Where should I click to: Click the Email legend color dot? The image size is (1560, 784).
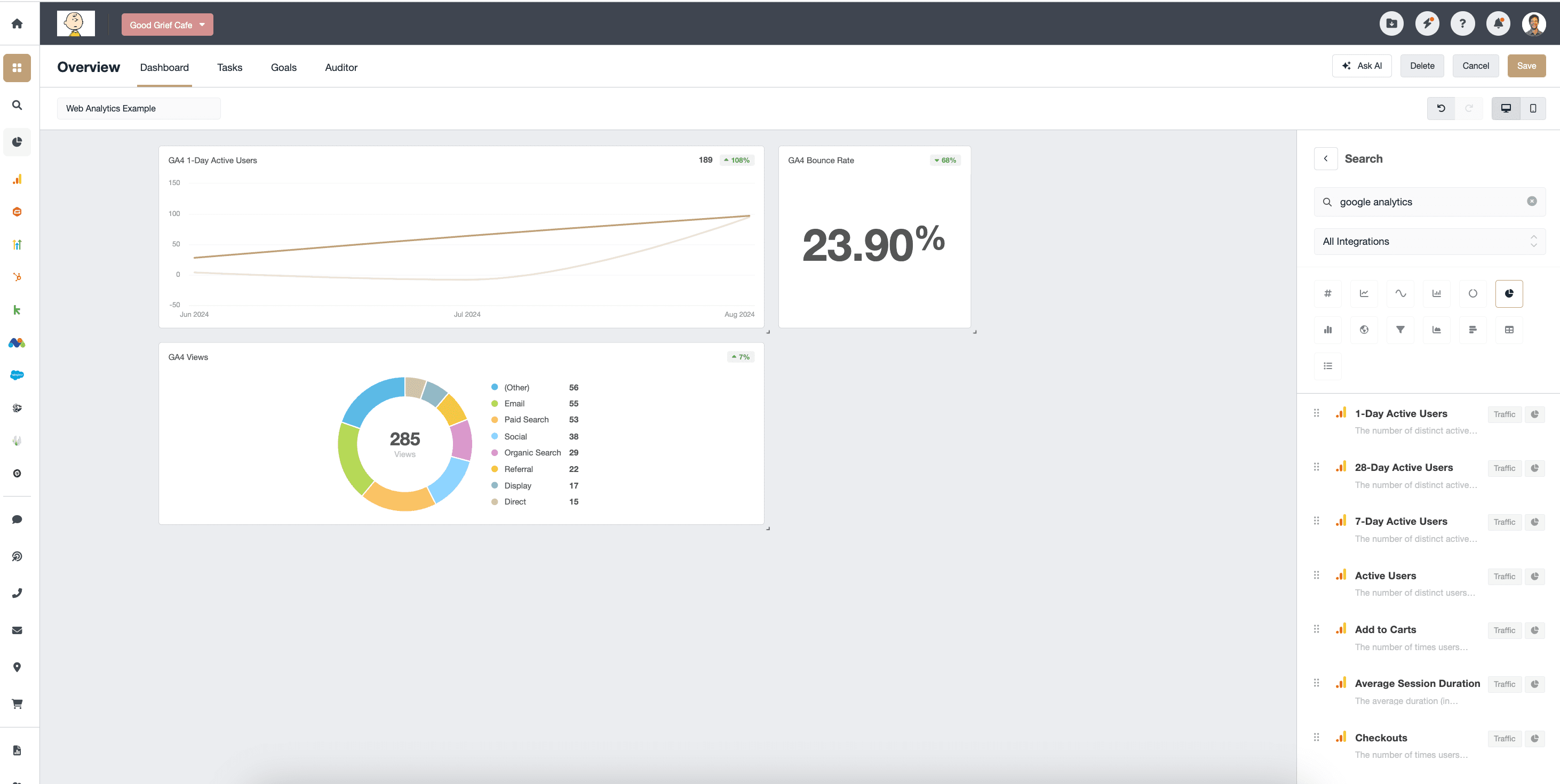(494, 404)
